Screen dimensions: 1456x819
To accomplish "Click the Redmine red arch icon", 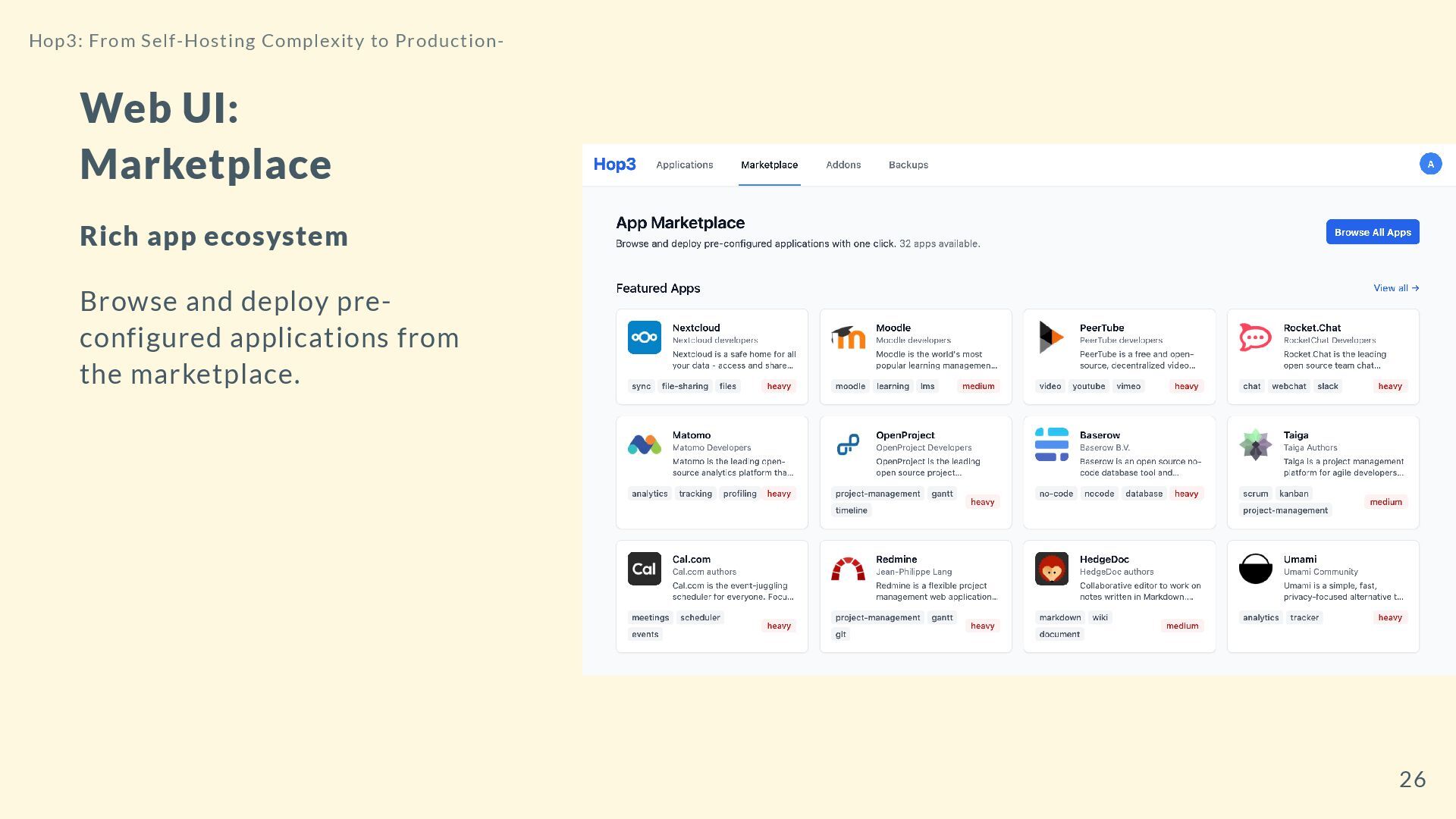I will point(848,569).
